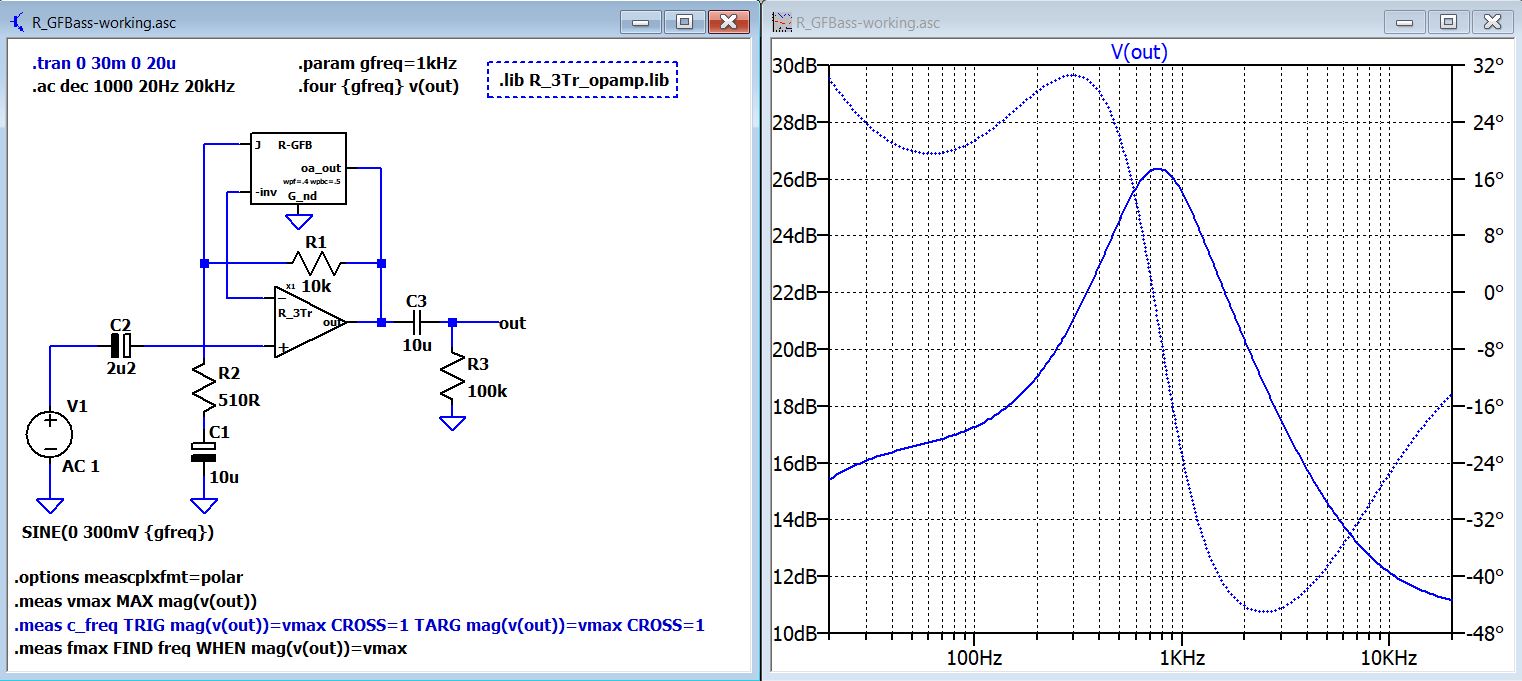Select capacitor C2 symbol
1522x681 pixels.
(x=121, y=346)
